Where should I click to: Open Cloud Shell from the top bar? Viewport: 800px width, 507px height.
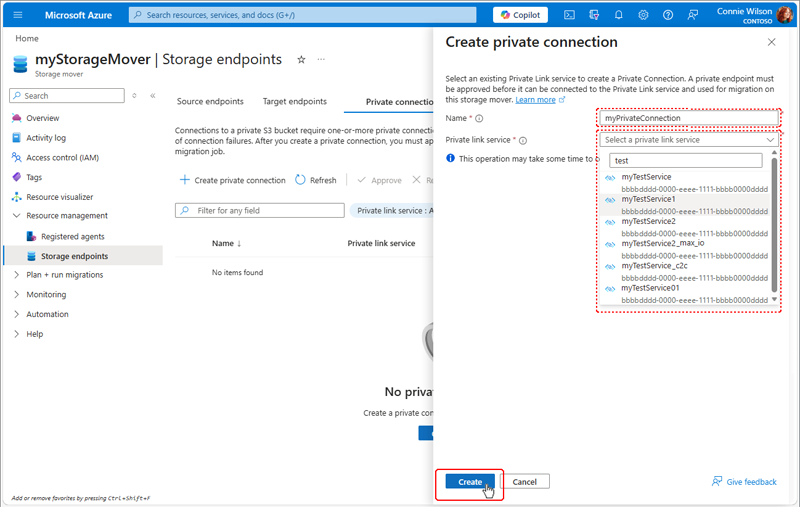(x=569, y=15)
